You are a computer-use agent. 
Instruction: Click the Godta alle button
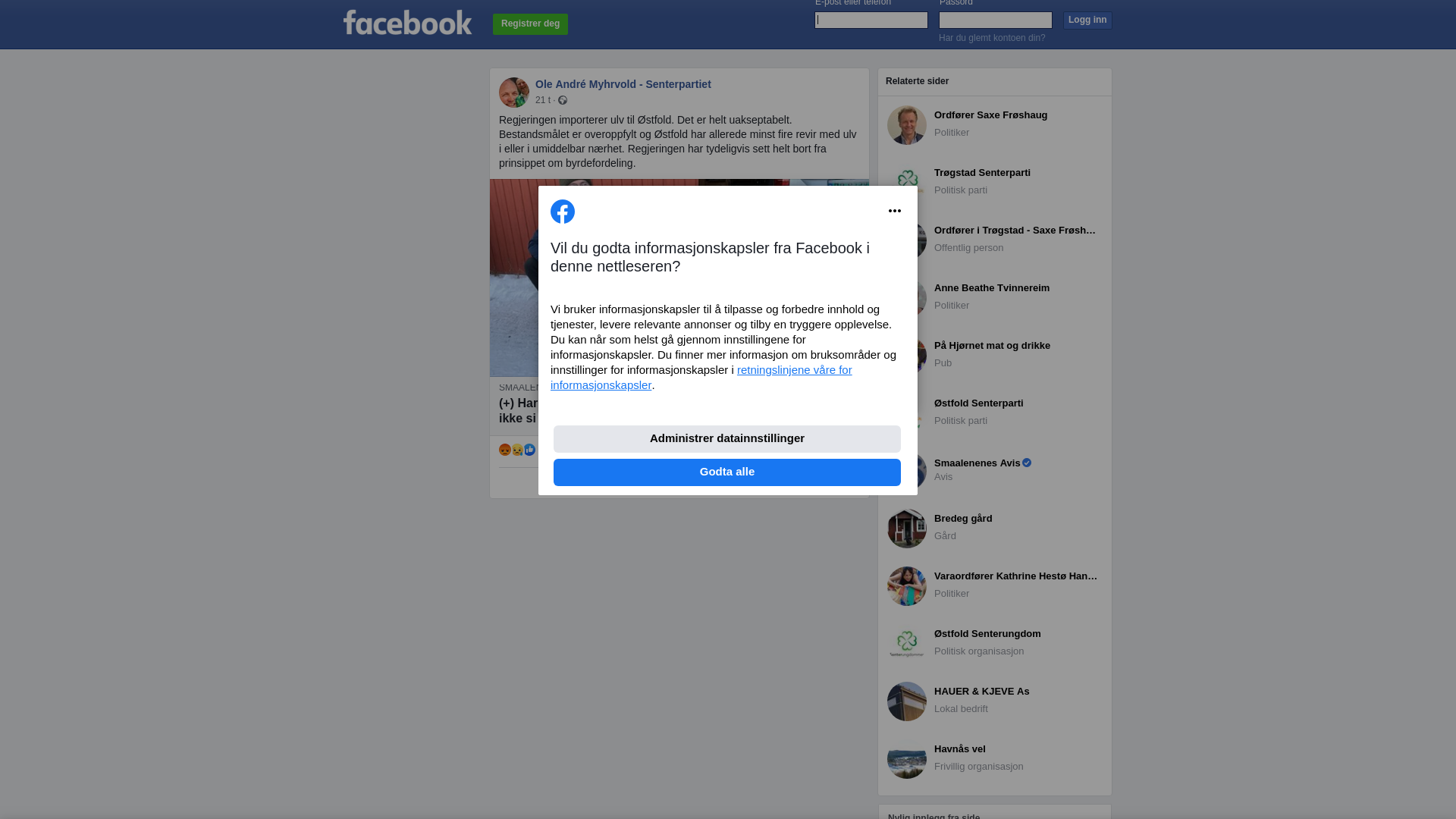(727, 472)
